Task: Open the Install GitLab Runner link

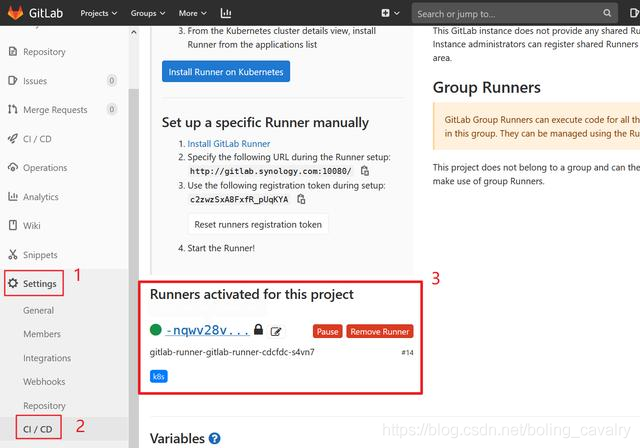Action: pos(229,144)
